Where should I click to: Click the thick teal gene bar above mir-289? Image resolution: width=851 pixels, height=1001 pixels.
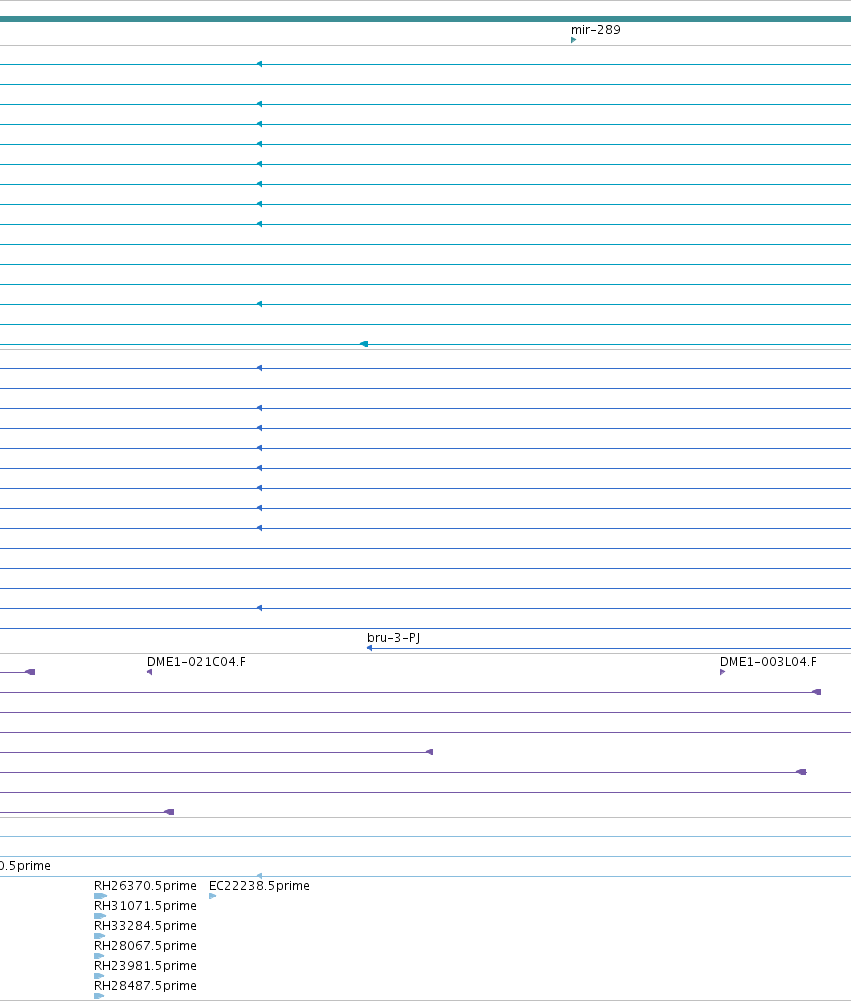pyautogui.click(x=425, y=19)
